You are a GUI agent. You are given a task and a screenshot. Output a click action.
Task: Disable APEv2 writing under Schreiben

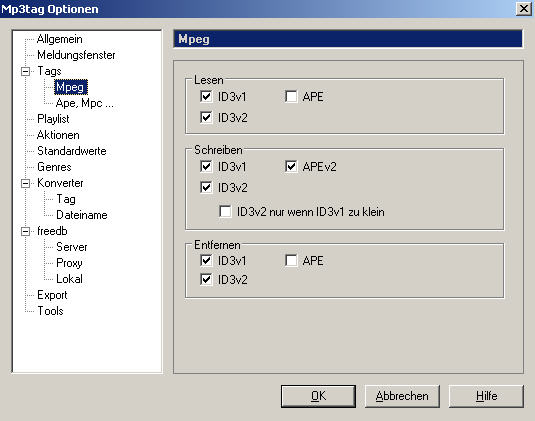291,166
